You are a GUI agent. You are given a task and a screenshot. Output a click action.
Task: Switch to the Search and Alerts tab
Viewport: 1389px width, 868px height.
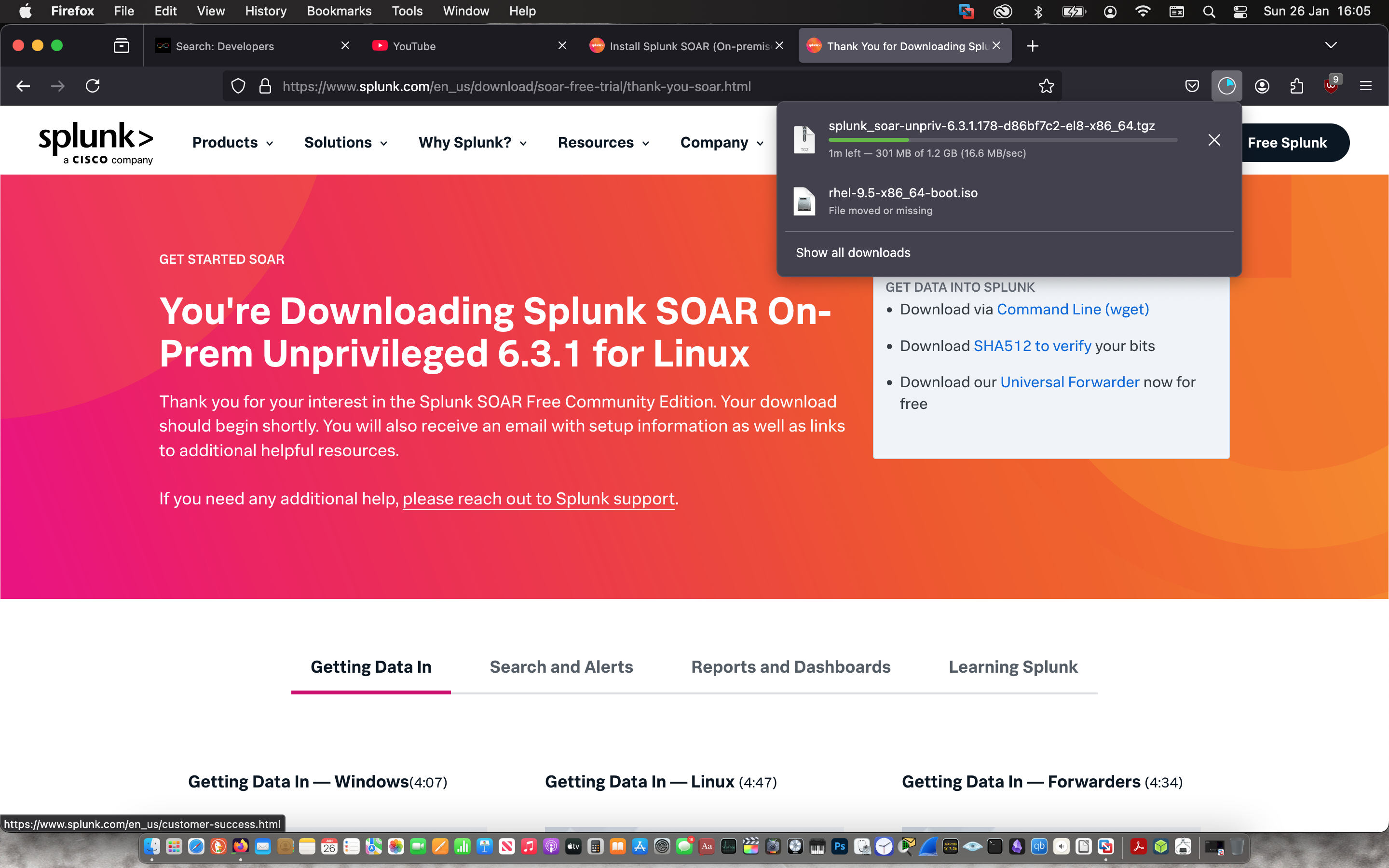click(561, 666)
